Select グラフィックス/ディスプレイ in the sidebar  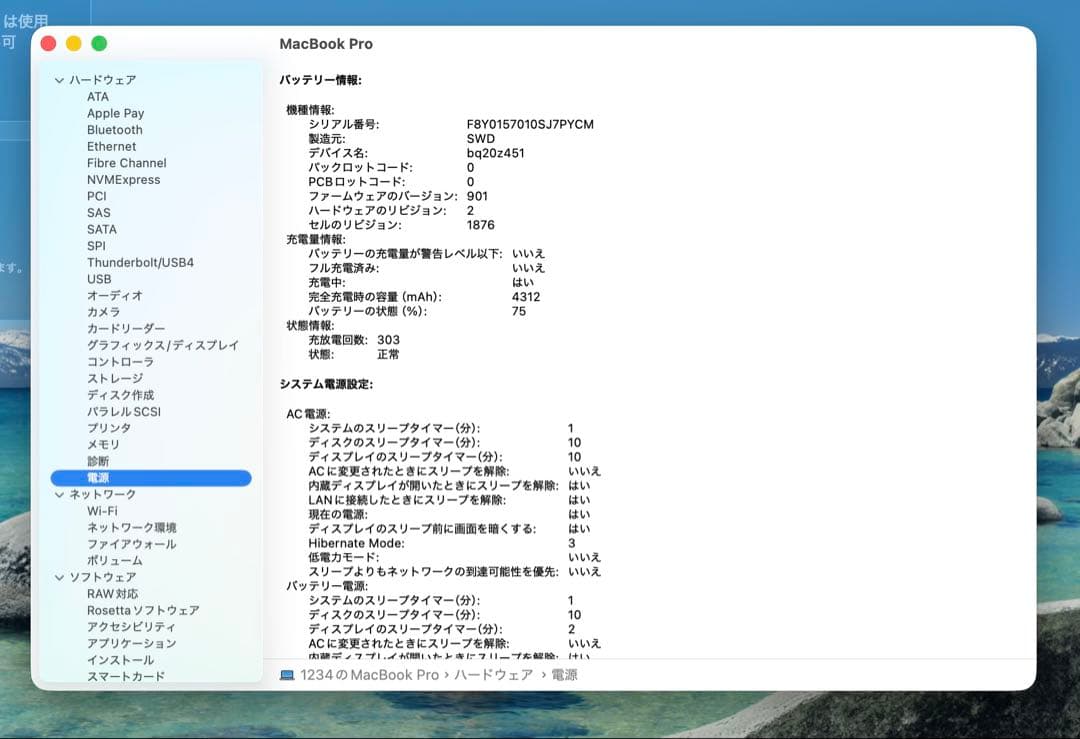pos(163,345)
